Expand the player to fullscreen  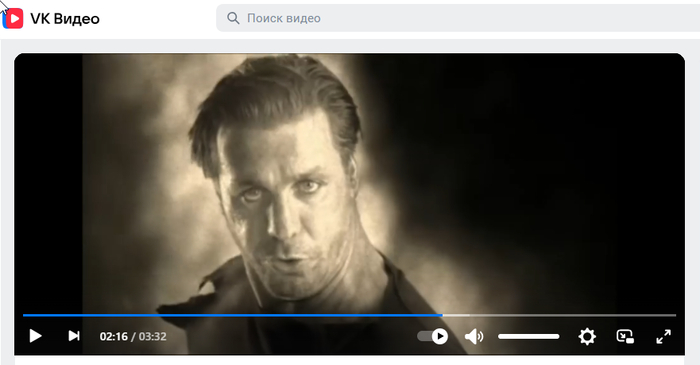663,336
